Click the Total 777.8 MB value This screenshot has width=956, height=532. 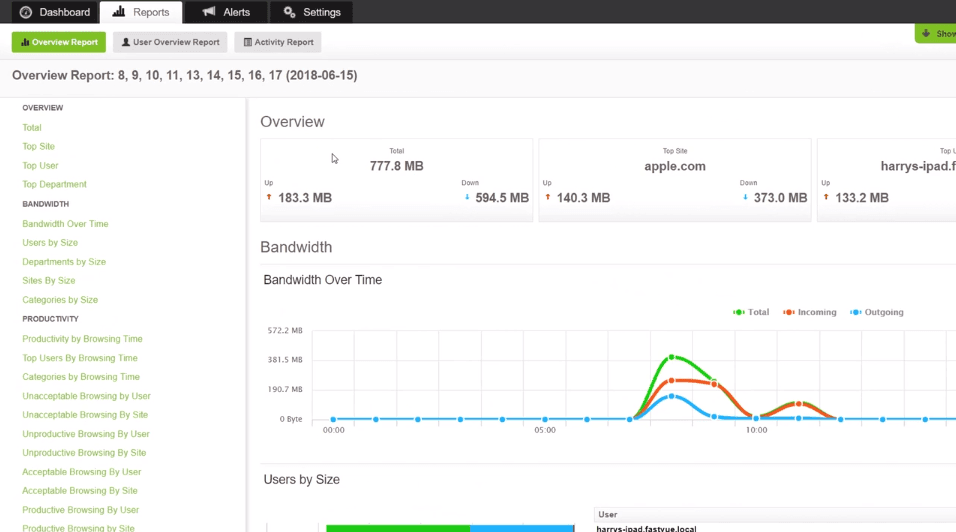(x=396, y=166)
